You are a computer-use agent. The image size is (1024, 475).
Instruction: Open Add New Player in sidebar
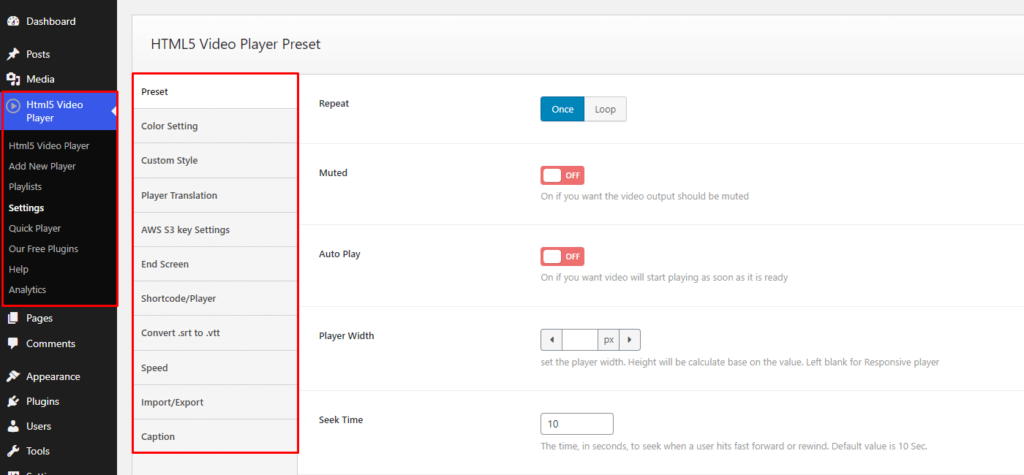point(42,167)
